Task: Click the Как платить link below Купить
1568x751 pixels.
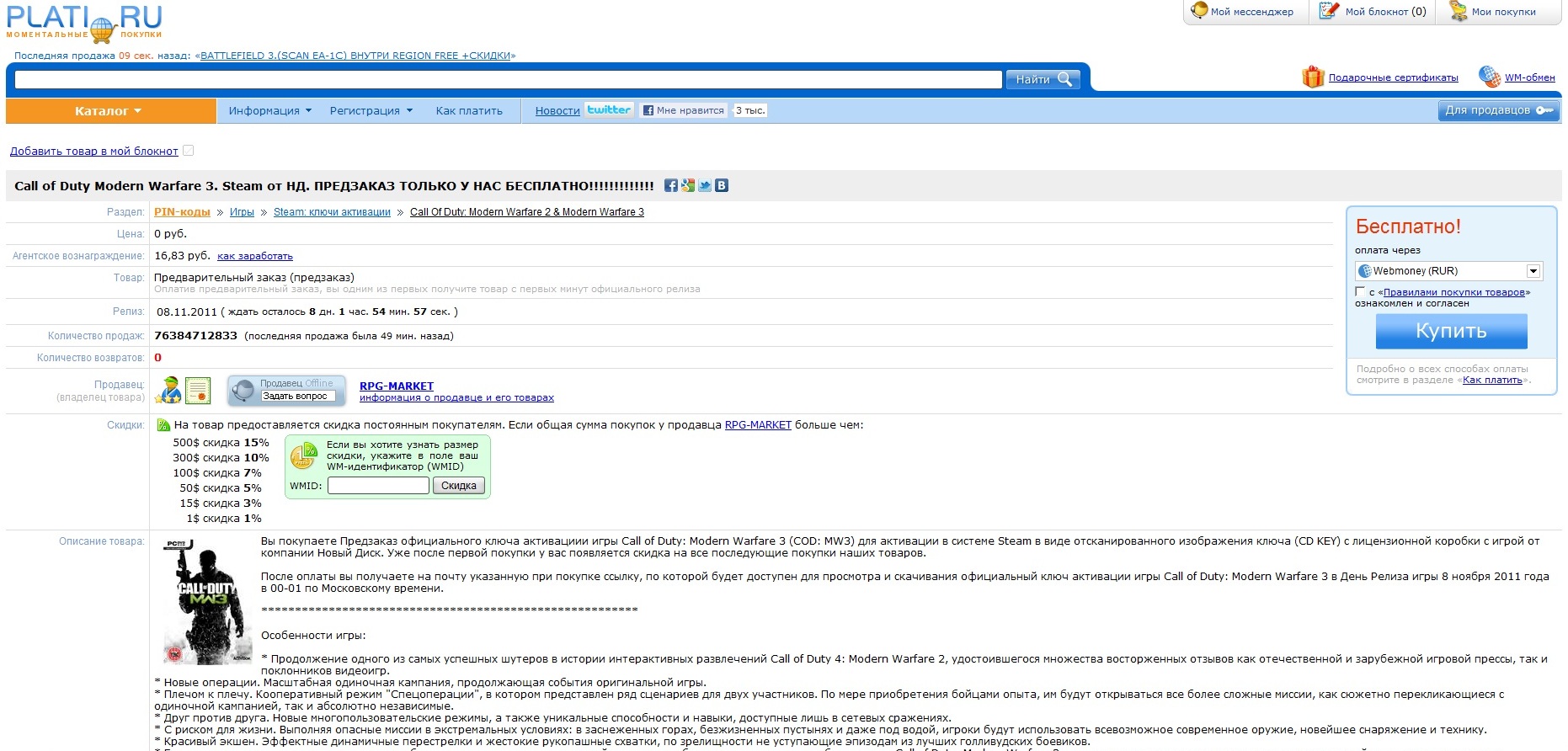Action: tap(1492, 381)
